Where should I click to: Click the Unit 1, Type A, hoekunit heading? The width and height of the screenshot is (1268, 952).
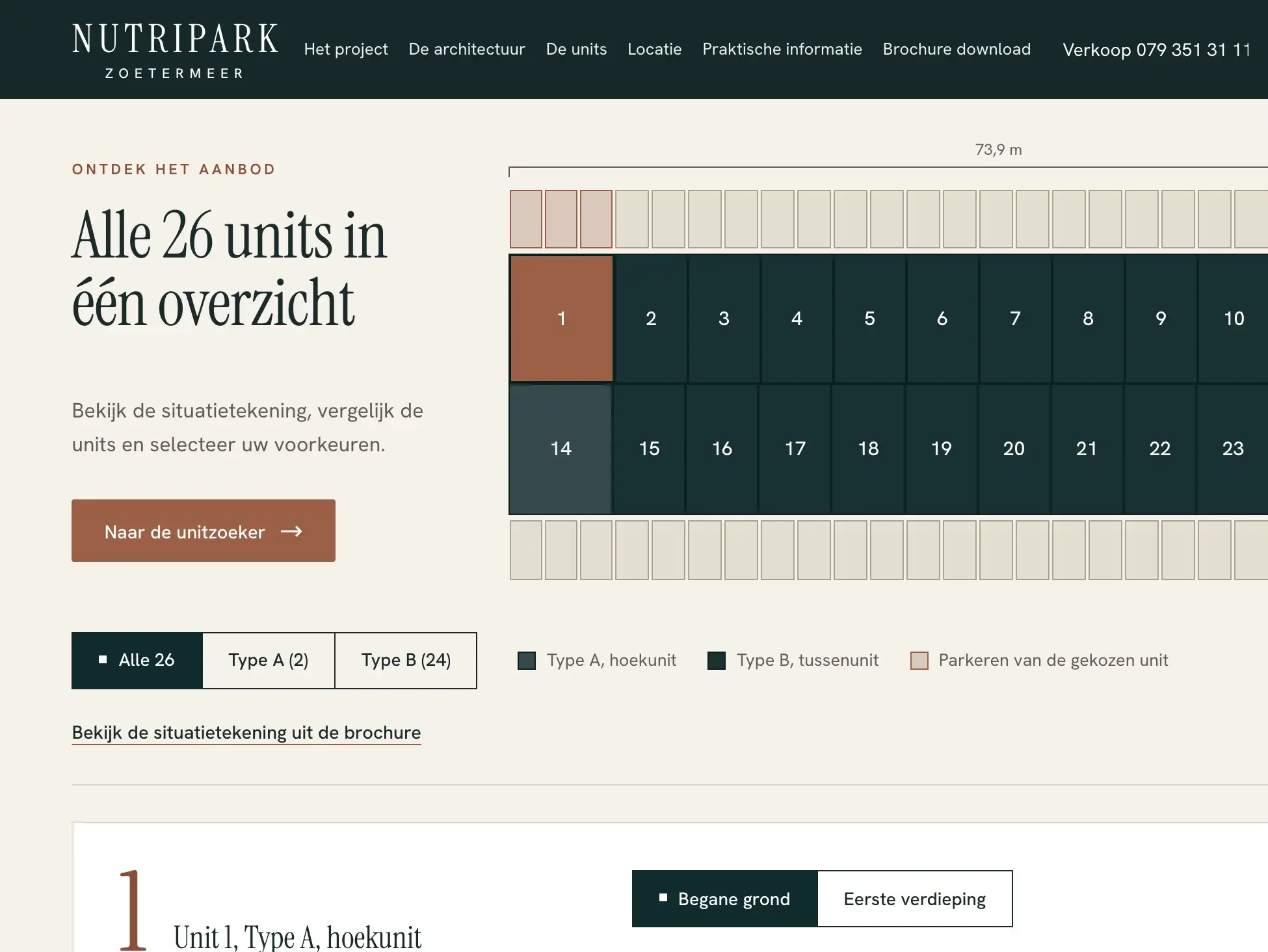[297, 936]
